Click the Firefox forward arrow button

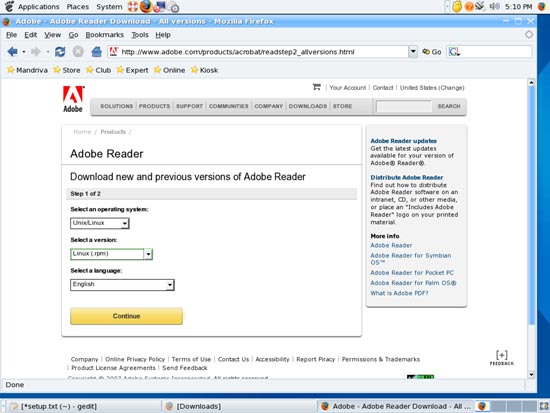point(35,52)
